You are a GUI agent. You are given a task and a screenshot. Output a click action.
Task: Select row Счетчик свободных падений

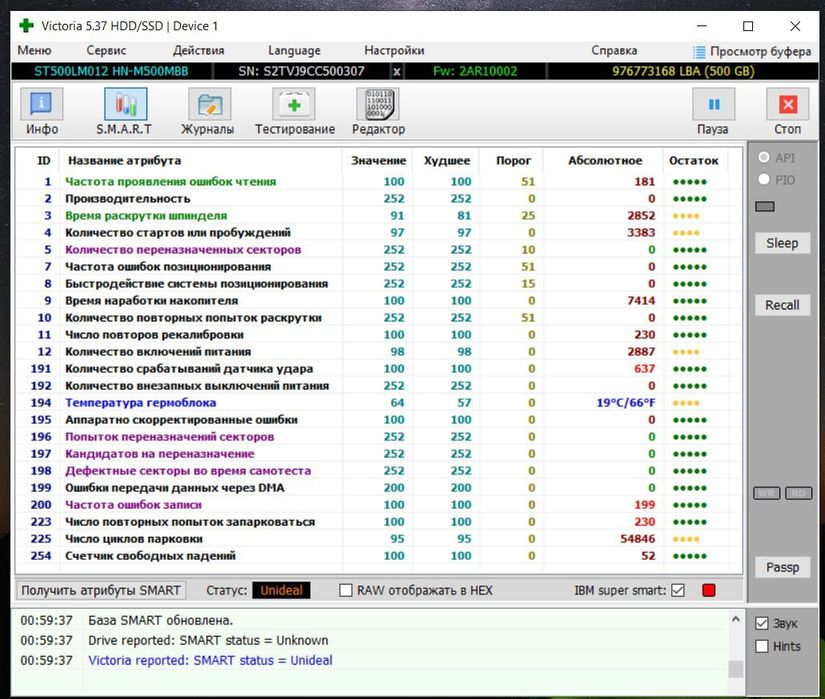tap(379, 555)
